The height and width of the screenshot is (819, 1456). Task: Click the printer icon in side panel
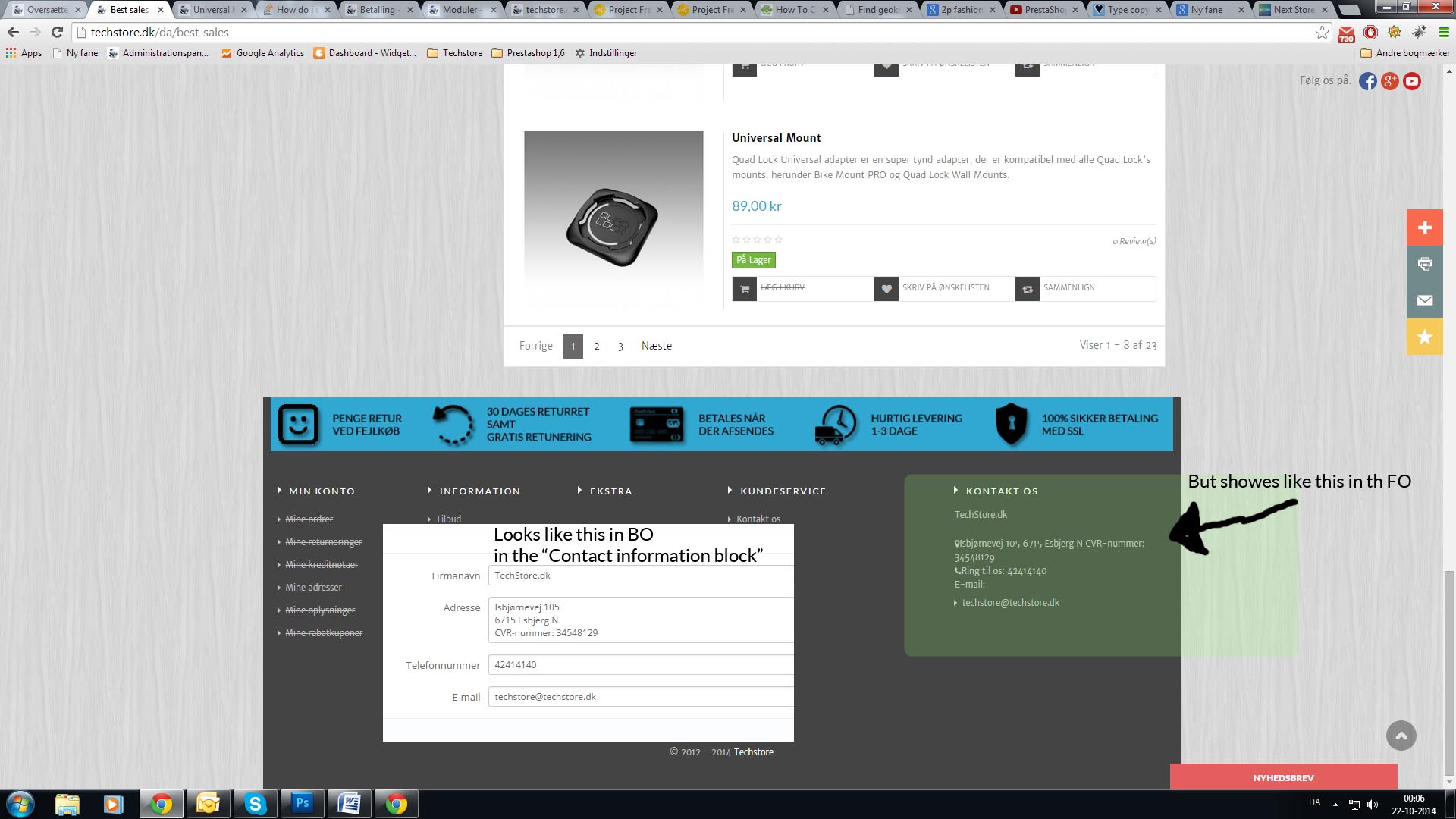[1424, 264]
